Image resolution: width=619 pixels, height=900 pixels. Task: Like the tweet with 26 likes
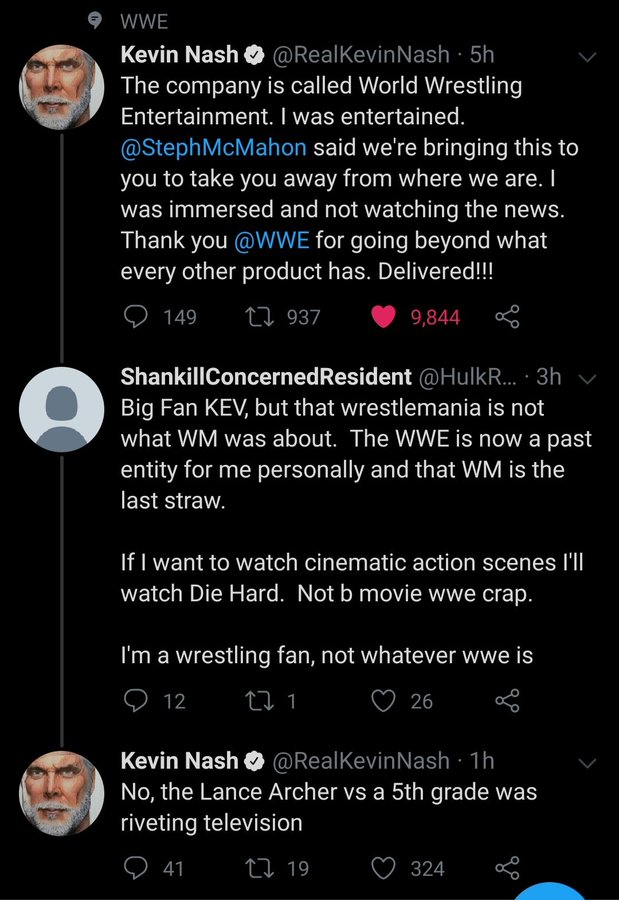(384, 701)
